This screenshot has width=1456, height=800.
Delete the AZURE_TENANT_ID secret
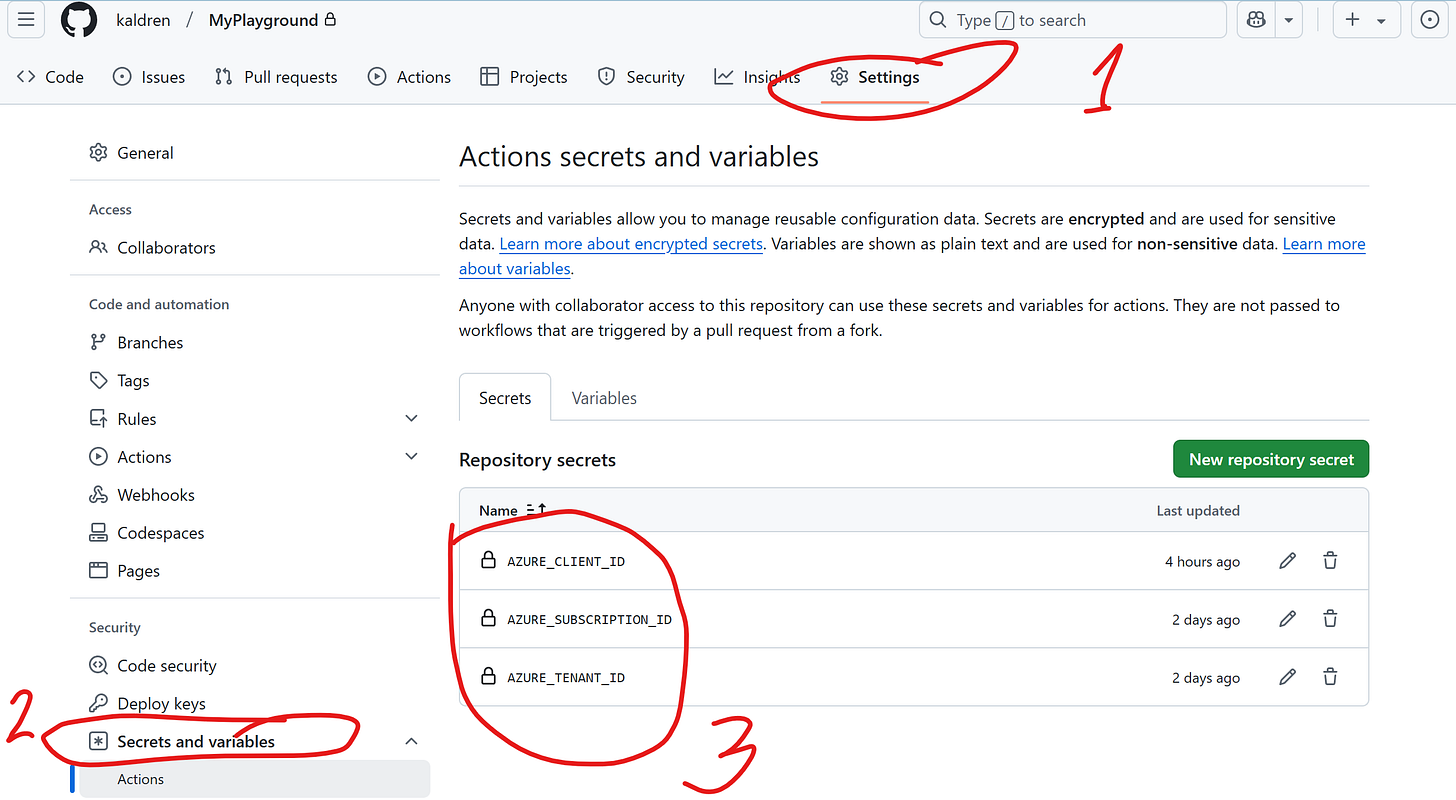1330,677
